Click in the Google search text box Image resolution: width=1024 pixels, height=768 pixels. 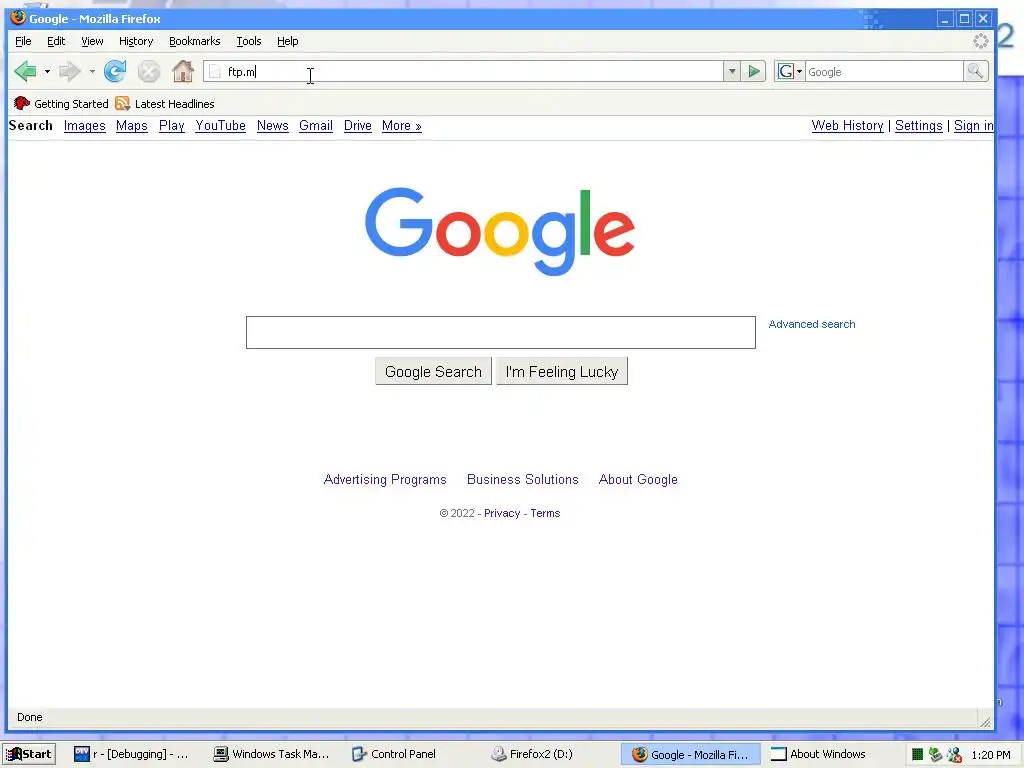coord(501,332)
